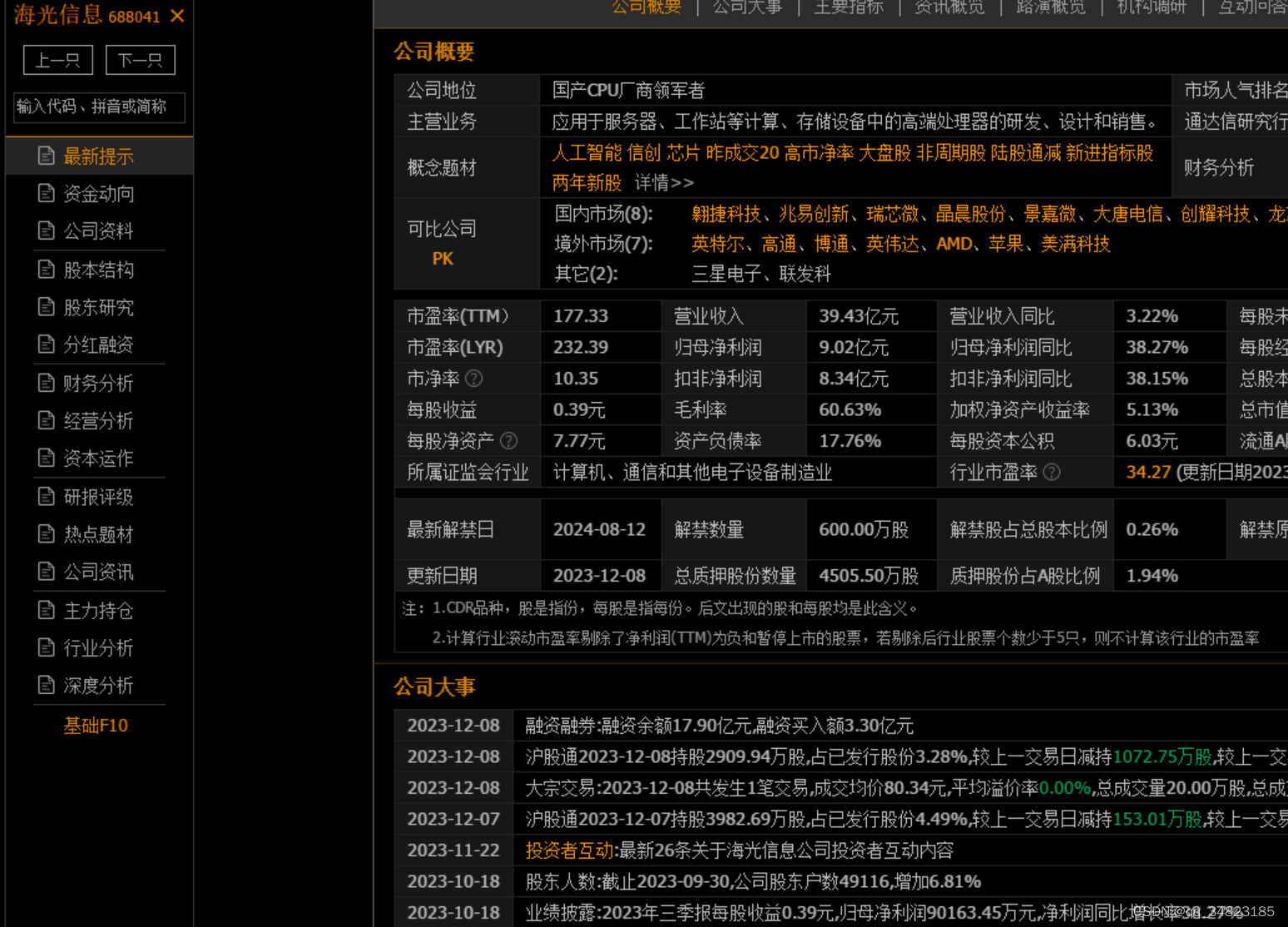Click document icon beside 公司资讯
Viewport: 1288px width, 927px height.
[x=47, y=571]
